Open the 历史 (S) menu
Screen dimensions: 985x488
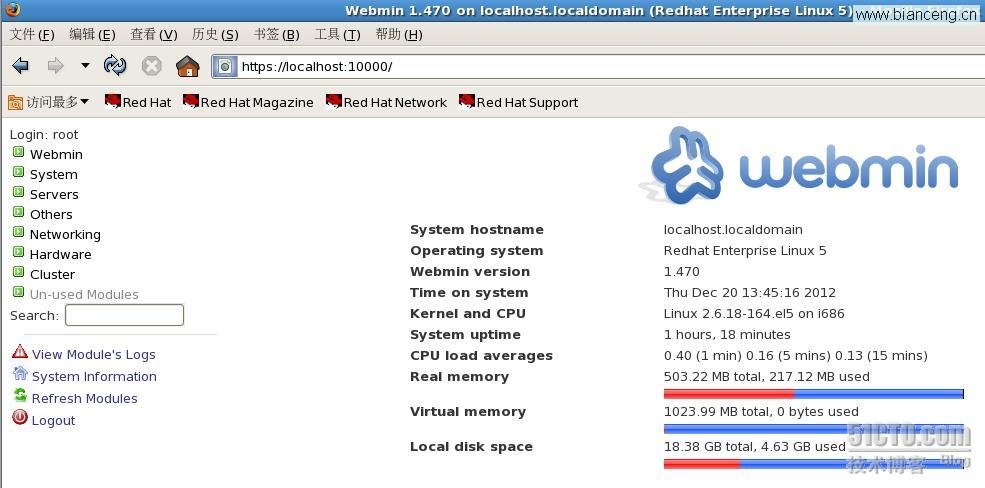click(215, 34)
